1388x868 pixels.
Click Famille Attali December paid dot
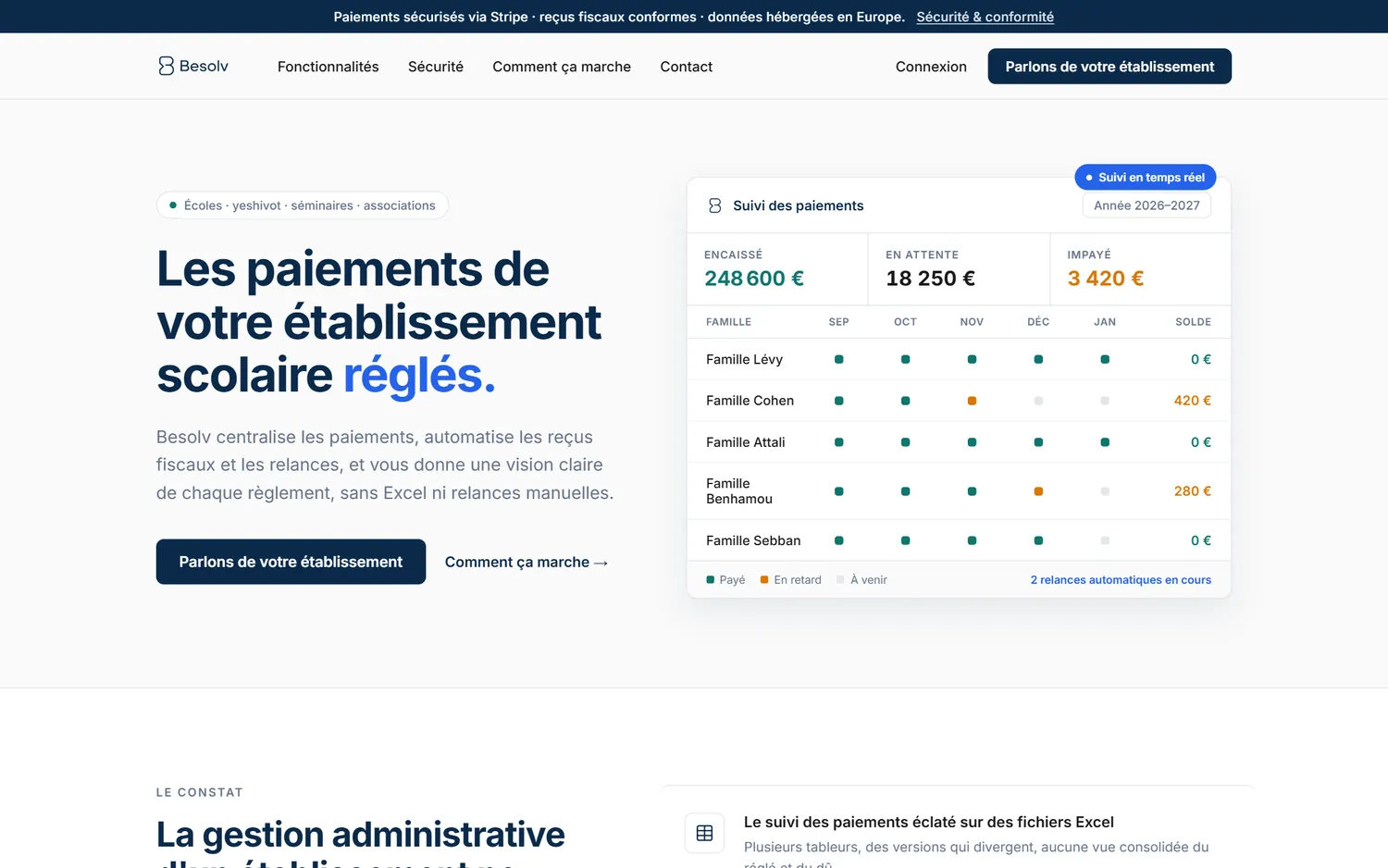click(1038, 442)
